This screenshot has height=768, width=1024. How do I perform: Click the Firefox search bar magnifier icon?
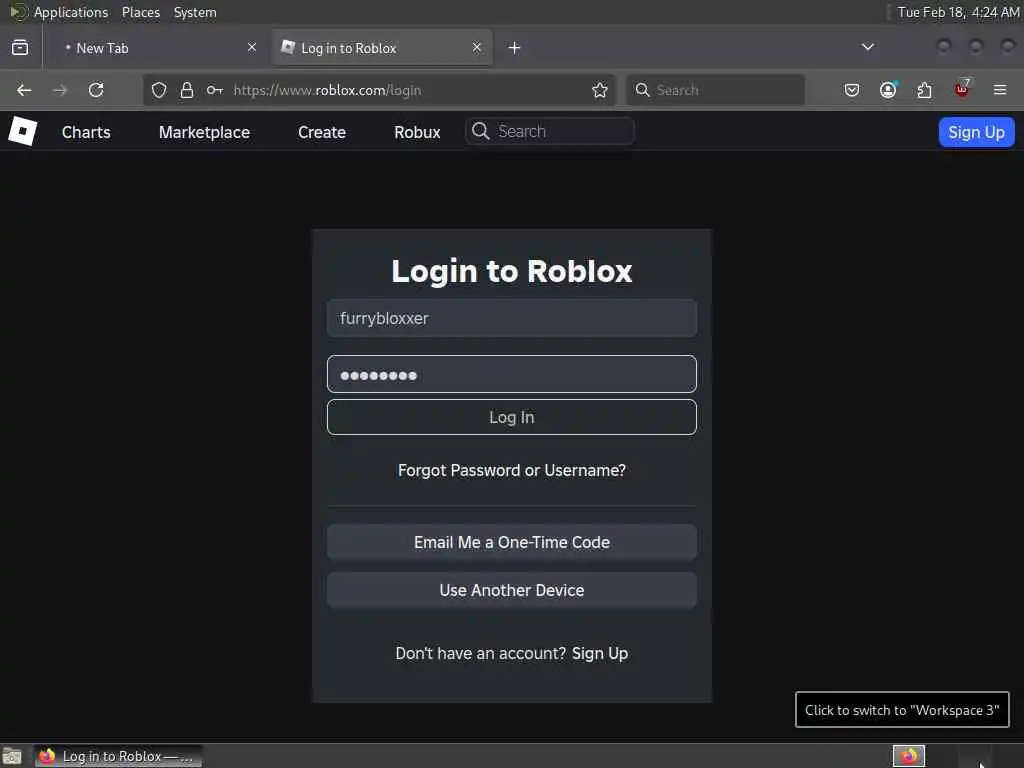point(643,90)
